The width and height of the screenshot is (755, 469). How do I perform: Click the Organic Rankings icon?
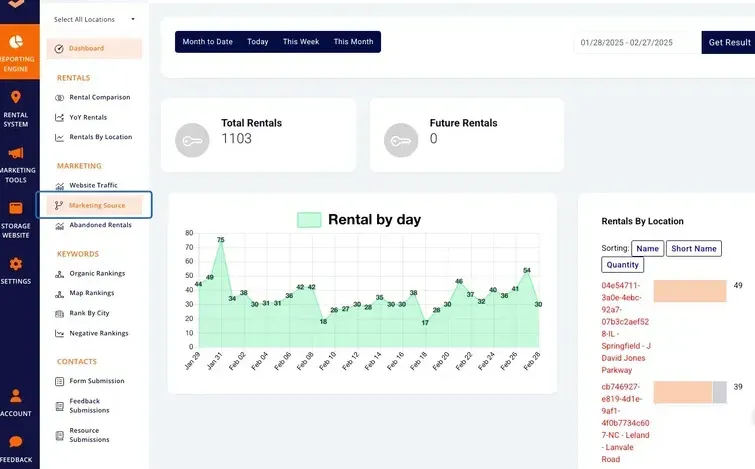[x=59, y=274]
